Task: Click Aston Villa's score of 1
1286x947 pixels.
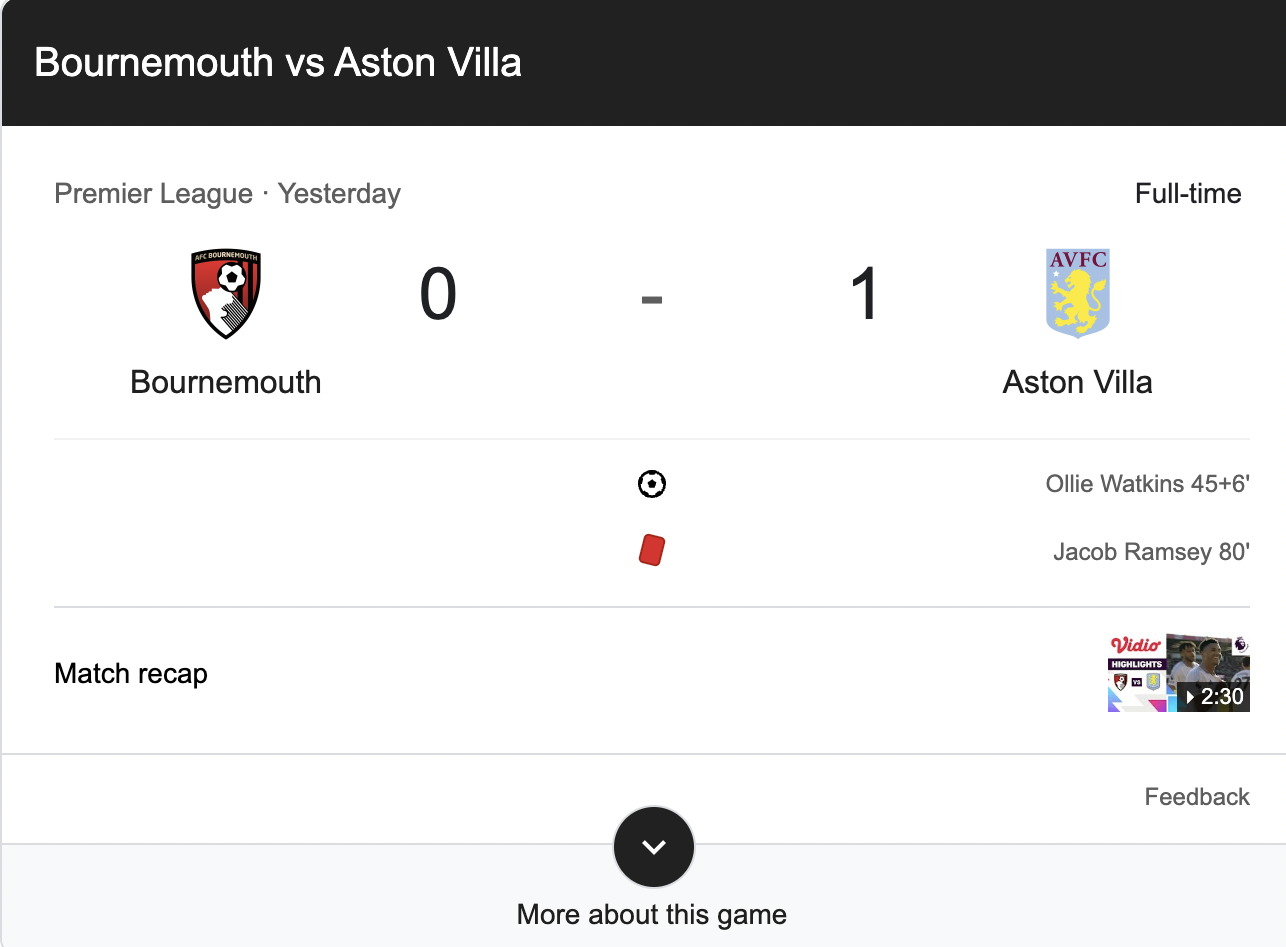Action: coord(864,295)
